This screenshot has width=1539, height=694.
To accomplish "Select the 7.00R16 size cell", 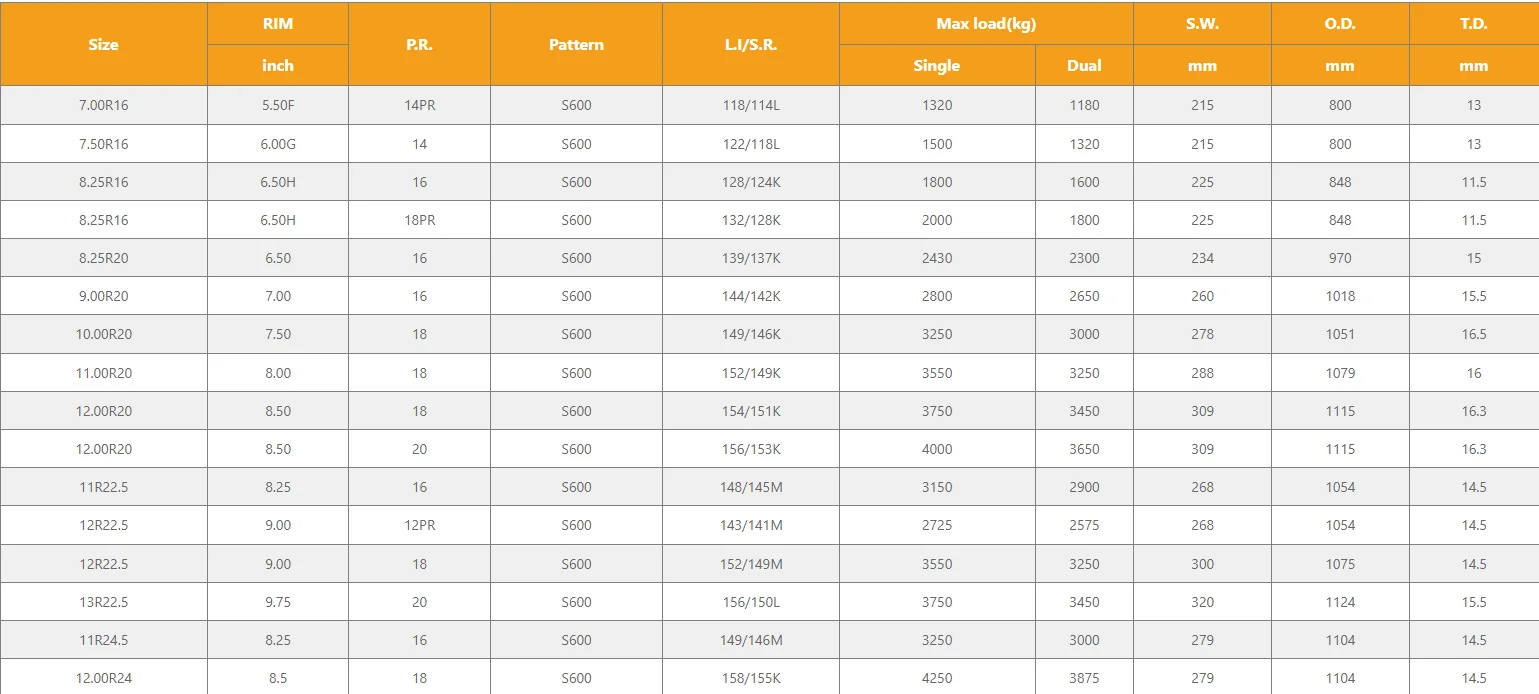I will [x=104, y=105].
